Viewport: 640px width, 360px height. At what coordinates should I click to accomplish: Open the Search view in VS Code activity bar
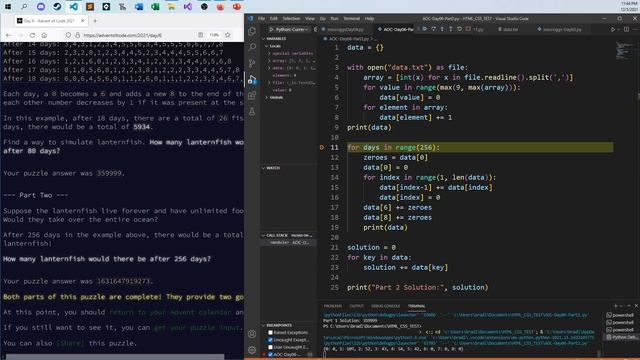click(x=252, y=47)
